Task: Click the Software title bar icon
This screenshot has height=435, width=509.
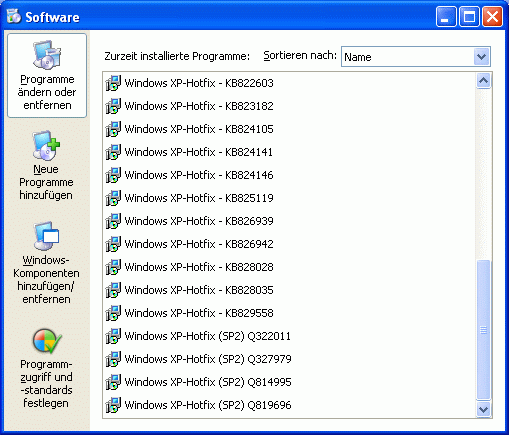Action: pyautogui.click(x=14, y=16)
